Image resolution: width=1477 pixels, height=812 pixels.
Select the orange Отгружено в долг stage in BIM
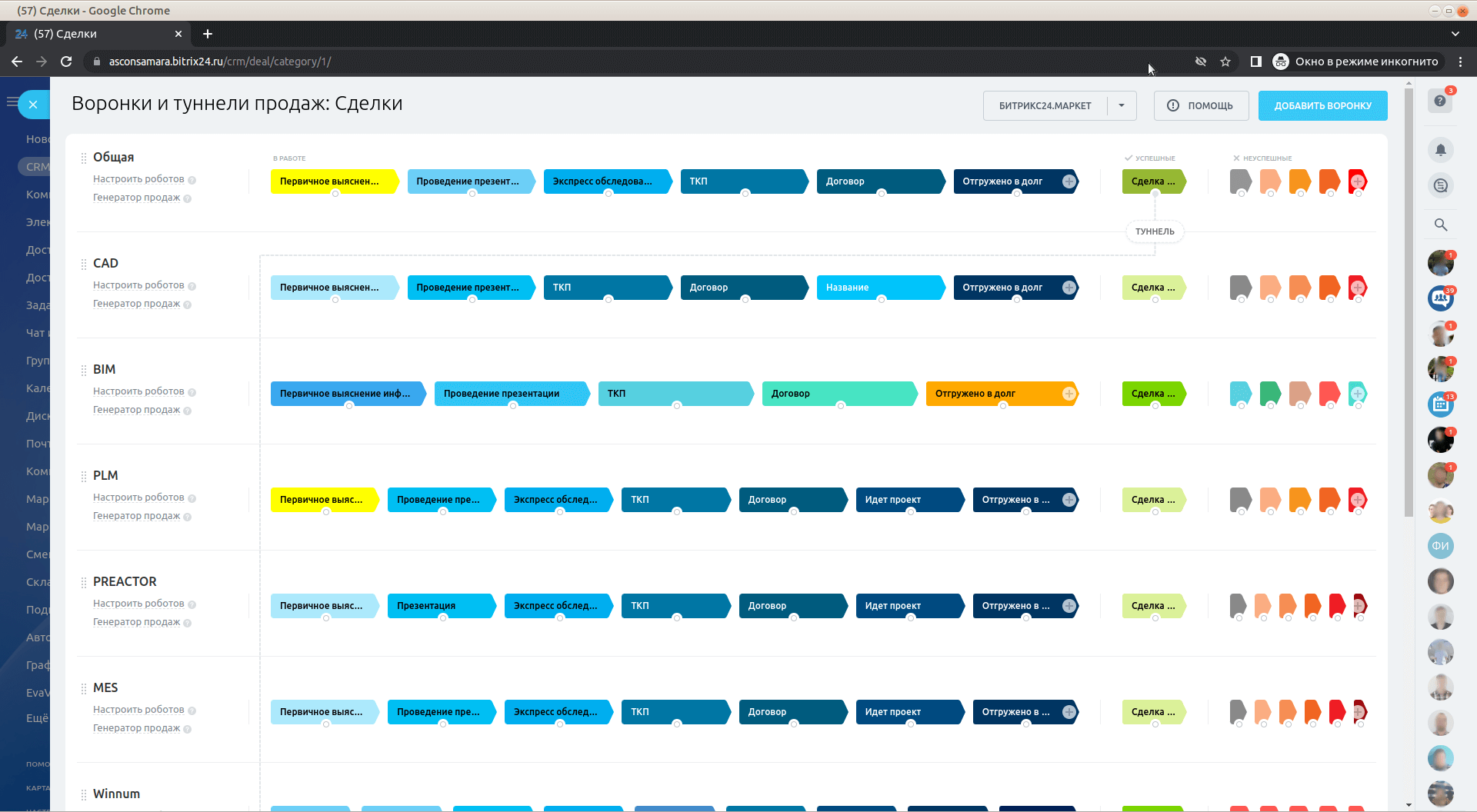point(1002,394)
